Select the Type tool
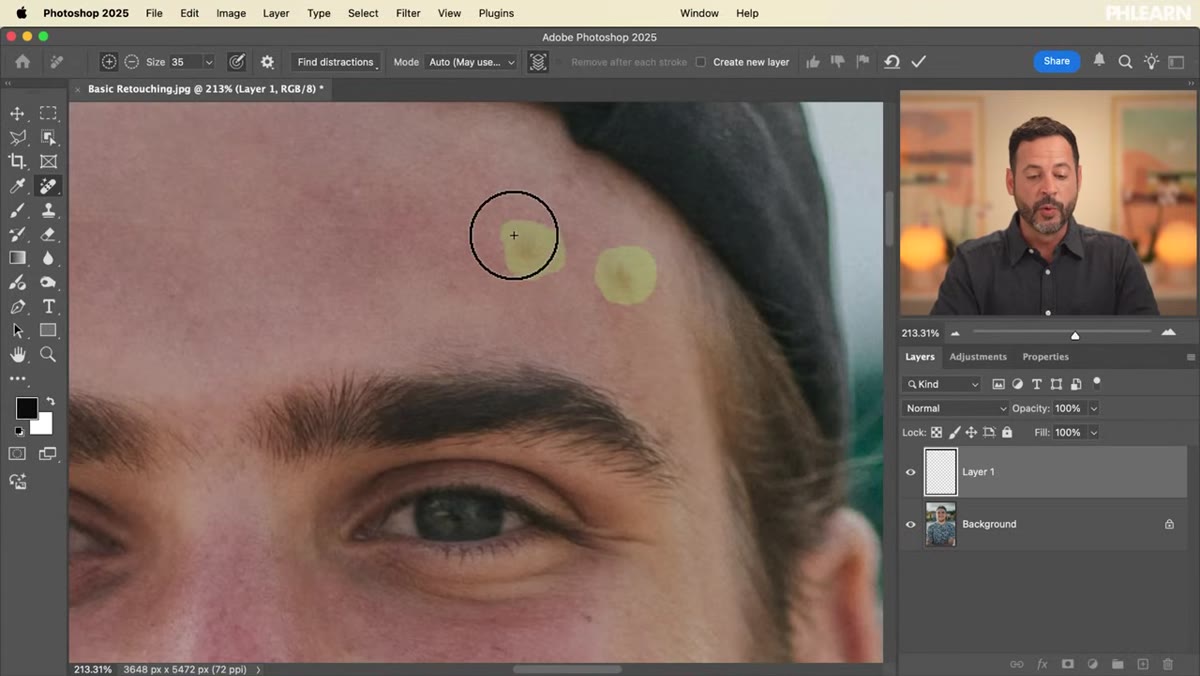Screen dimensions: 1200x676 coord(48,307)
